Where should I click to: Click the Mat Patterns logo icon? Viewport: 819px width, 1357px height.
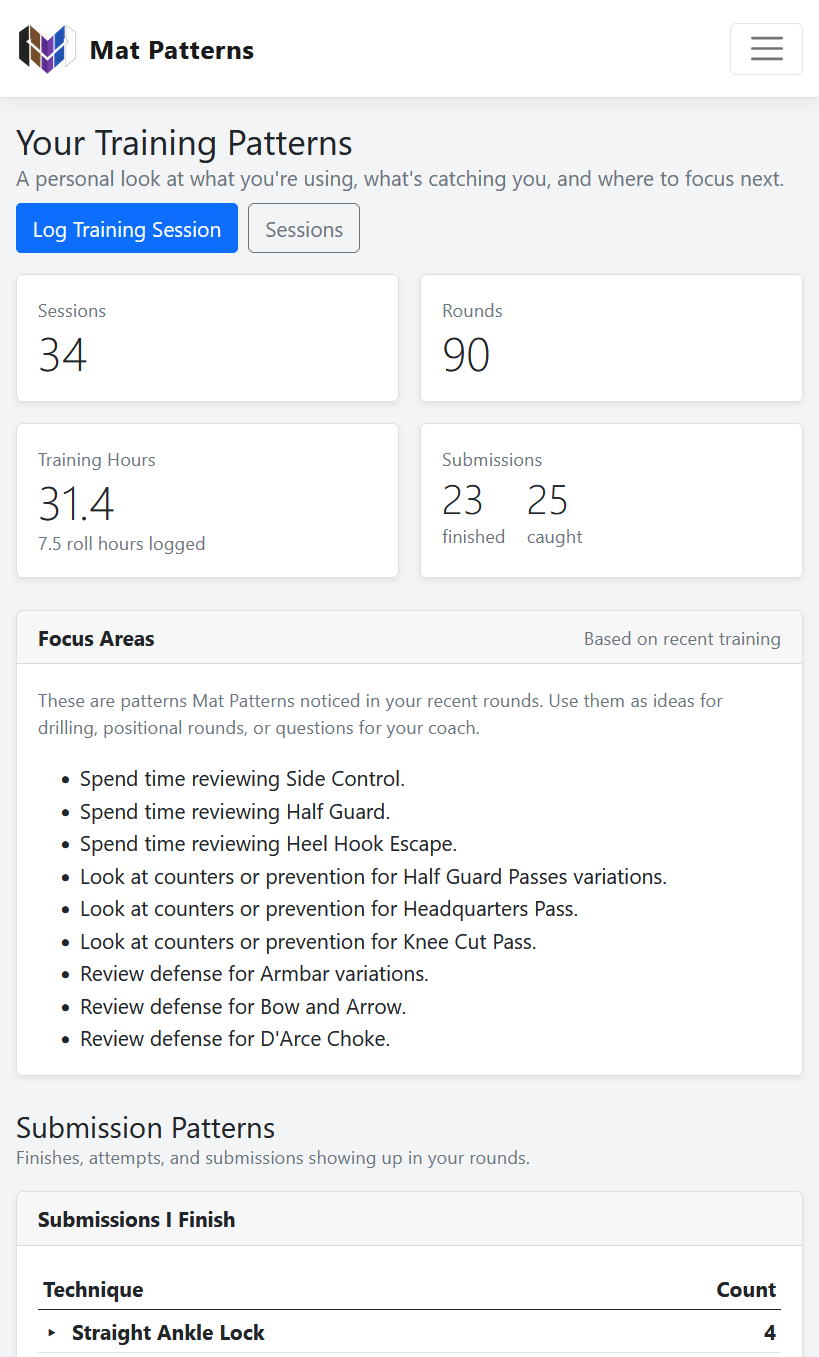47,49
